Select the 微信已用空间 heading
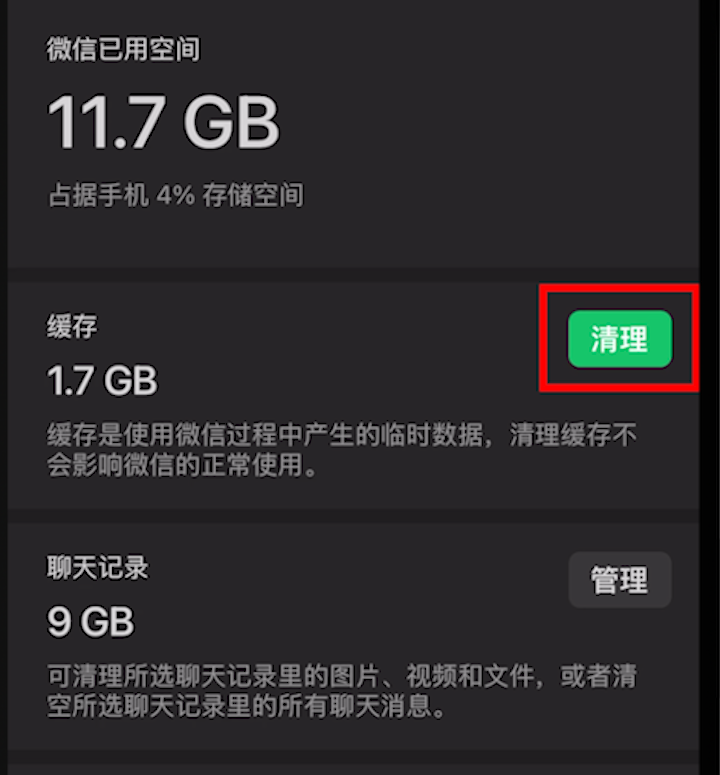The width and height of the screenshot is (720, 775). pyautogui.click(x=123, y=49)
